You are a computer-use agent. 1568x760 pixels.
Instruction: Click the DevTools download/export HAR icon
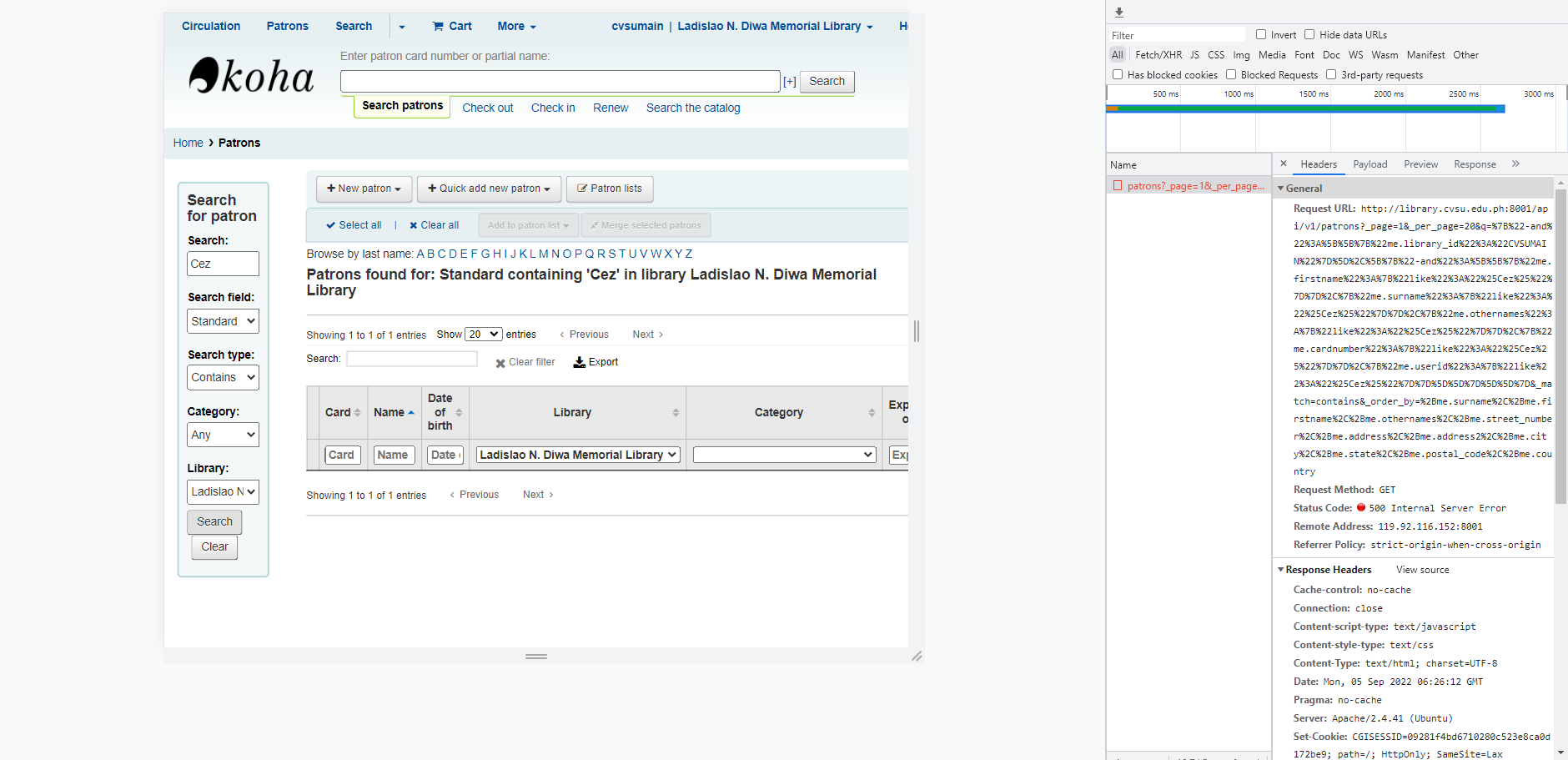coord(1119,13)
